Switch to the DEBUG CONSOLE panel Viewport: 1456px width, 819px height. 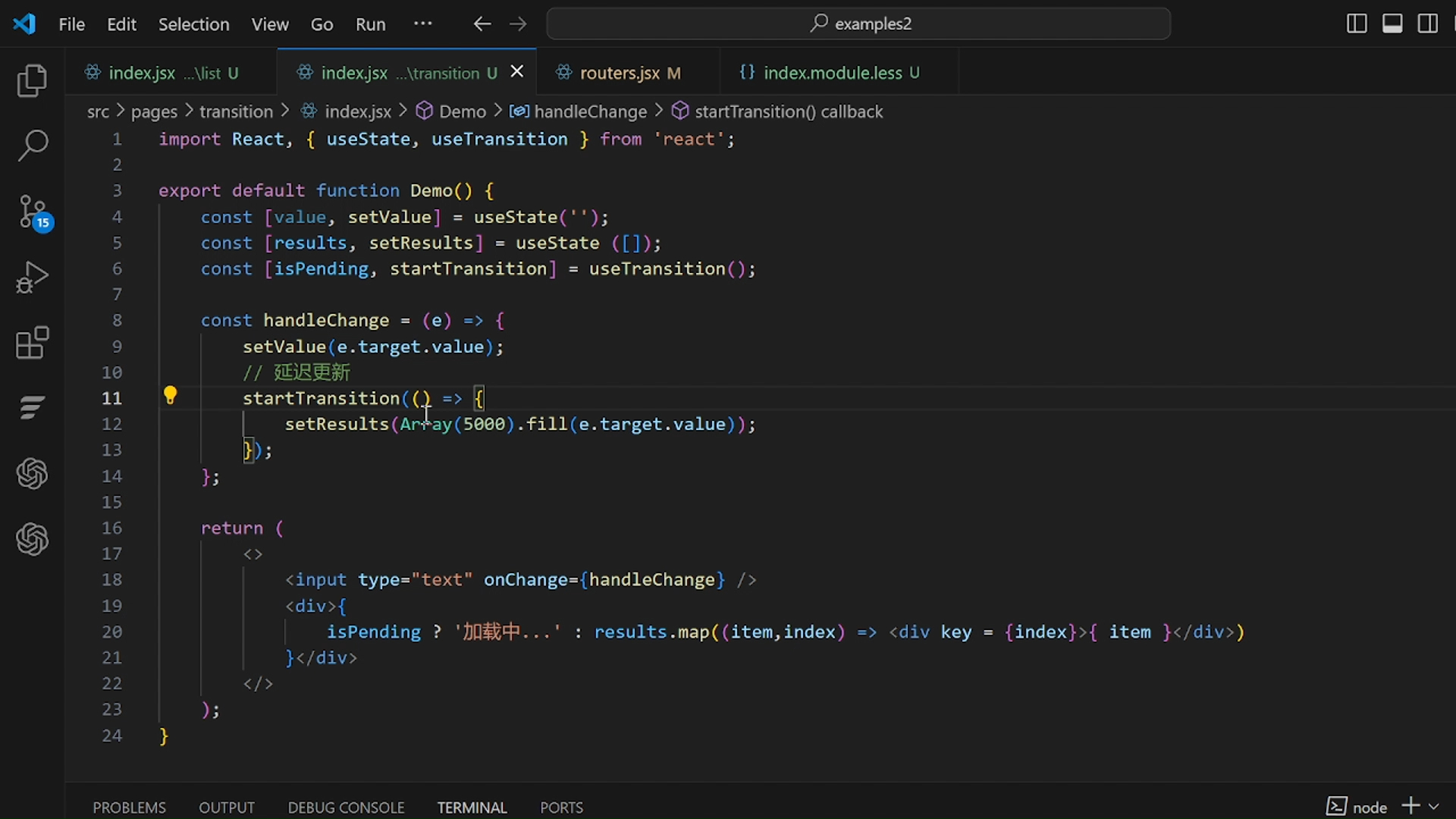pyautogui.click(x=346, y=807)
